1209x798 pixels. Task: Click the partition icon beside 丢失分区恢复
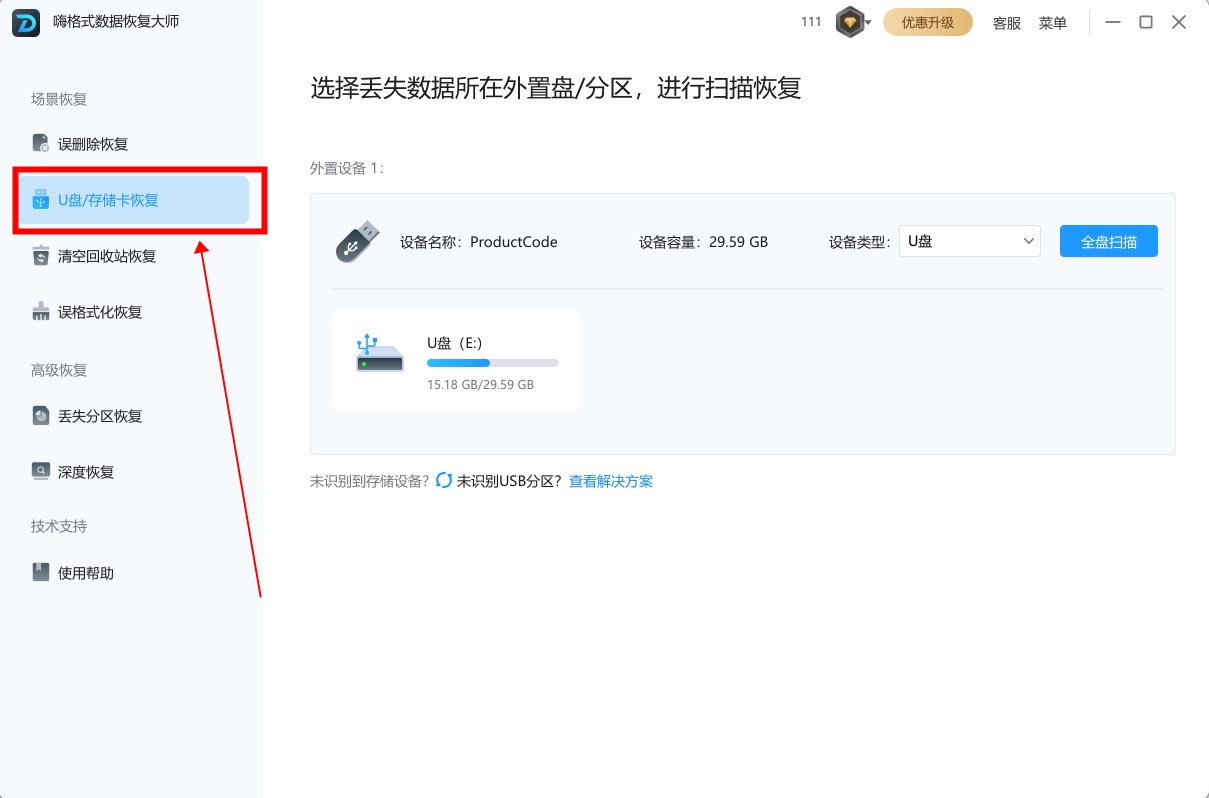(x=41, y=416)
